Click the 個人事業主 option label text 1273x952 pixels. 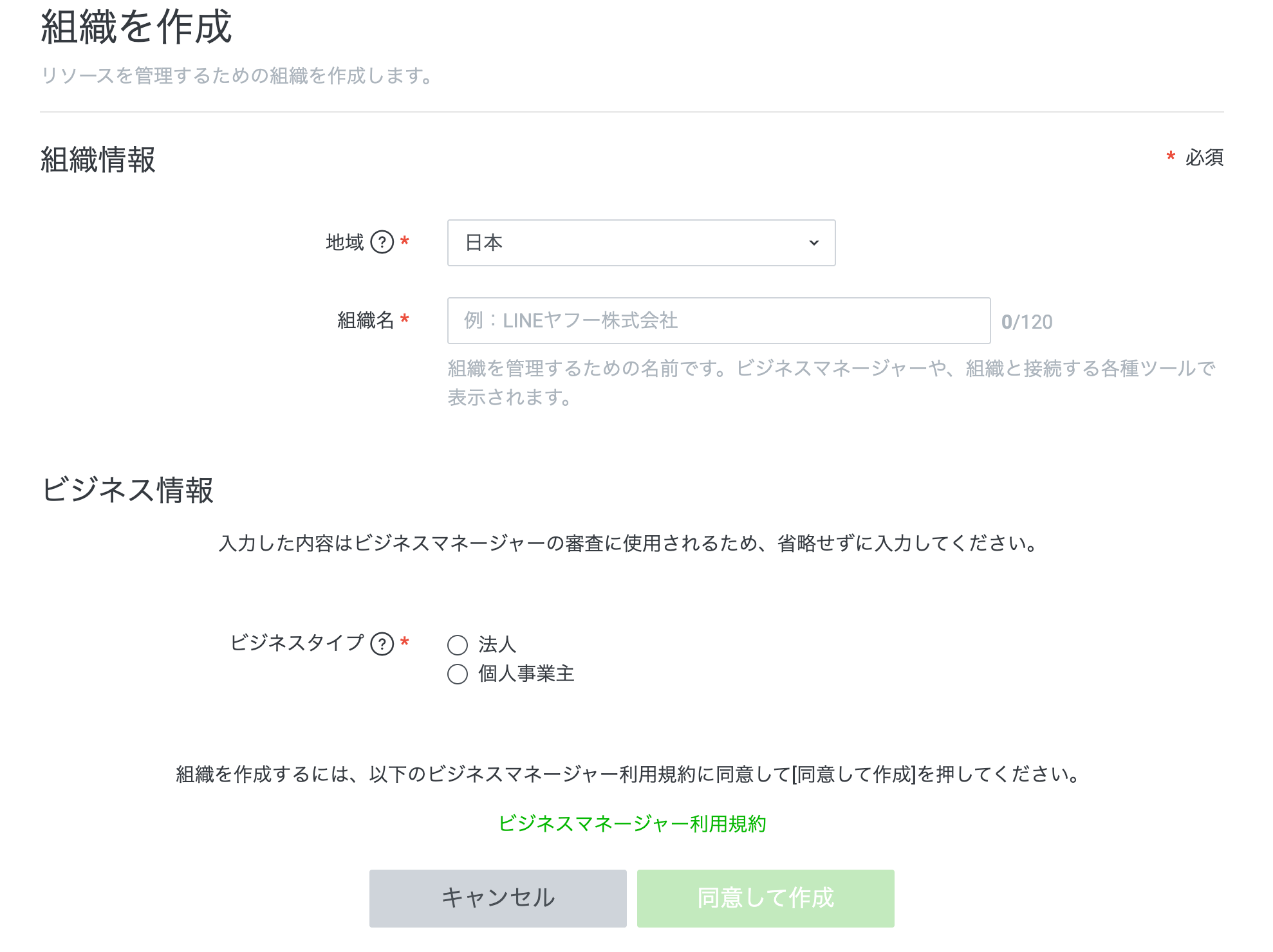pyautogui.click(x=526, y=674)
